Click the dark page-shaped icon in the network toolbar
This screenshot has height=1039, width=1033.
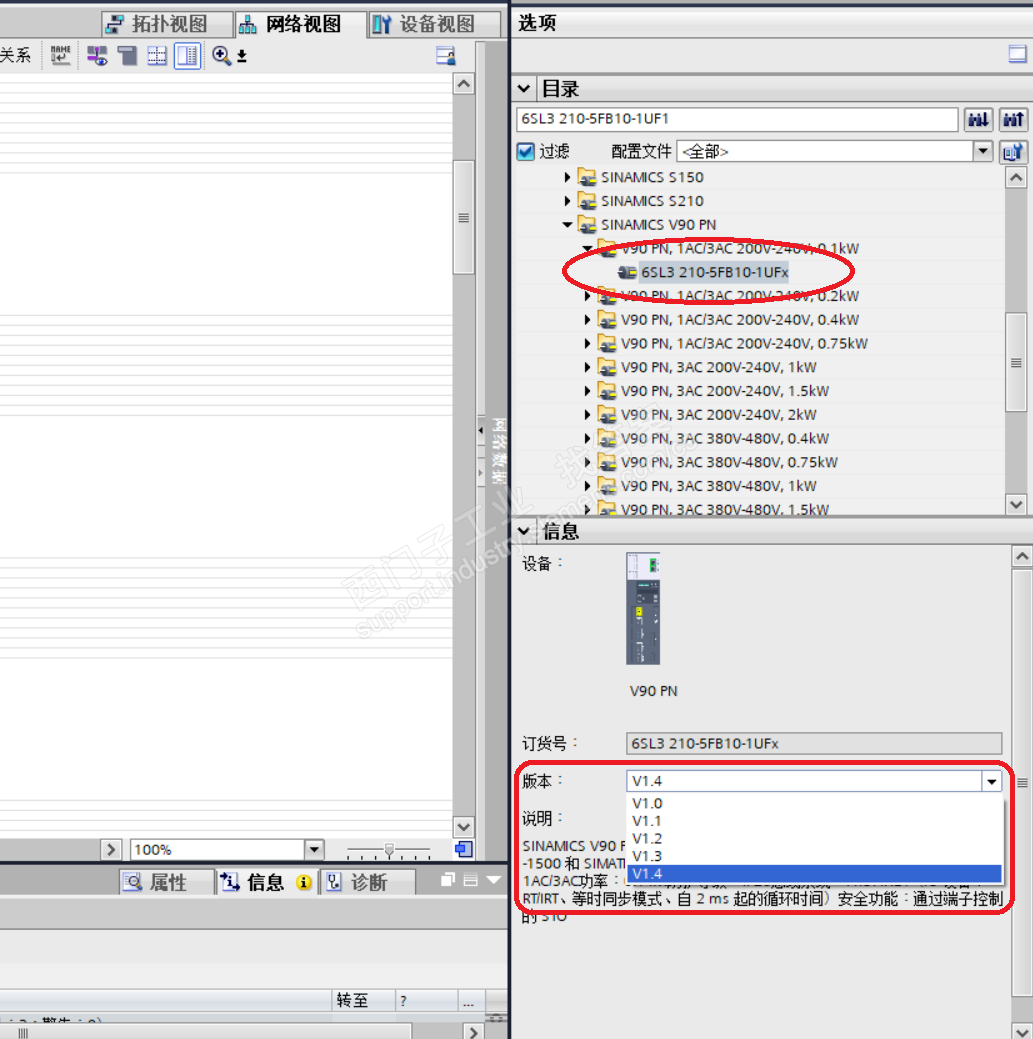click(x=127, y=56)
